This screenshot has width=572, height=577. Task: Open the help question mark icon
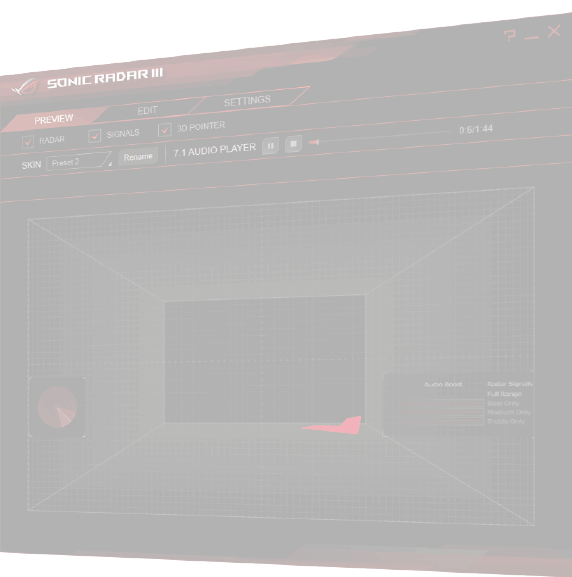coord(510,35)
